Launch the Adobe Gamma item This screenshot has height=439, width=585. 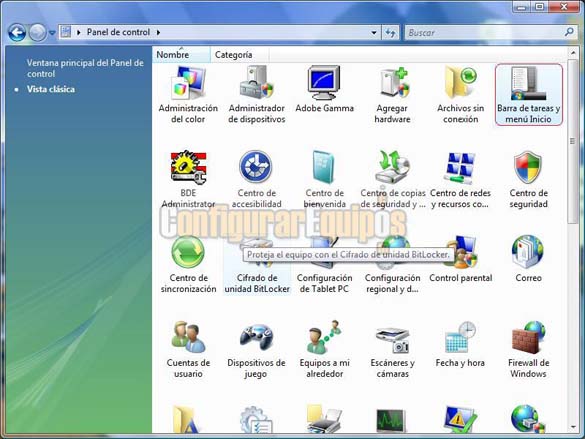point(324,90)
